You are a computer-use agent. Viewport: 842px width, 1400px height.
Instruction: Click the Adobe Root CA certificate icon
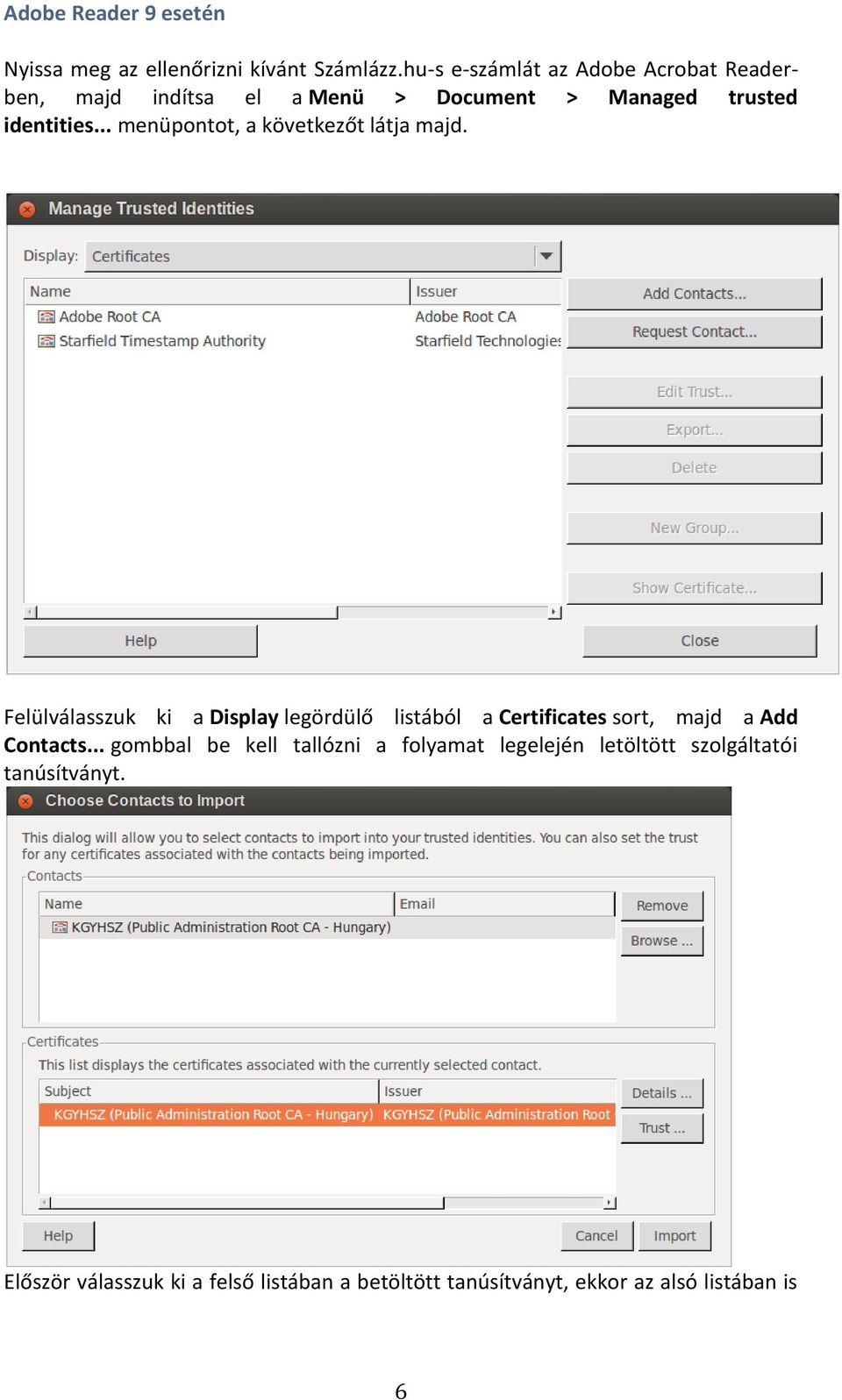[46, 316]
